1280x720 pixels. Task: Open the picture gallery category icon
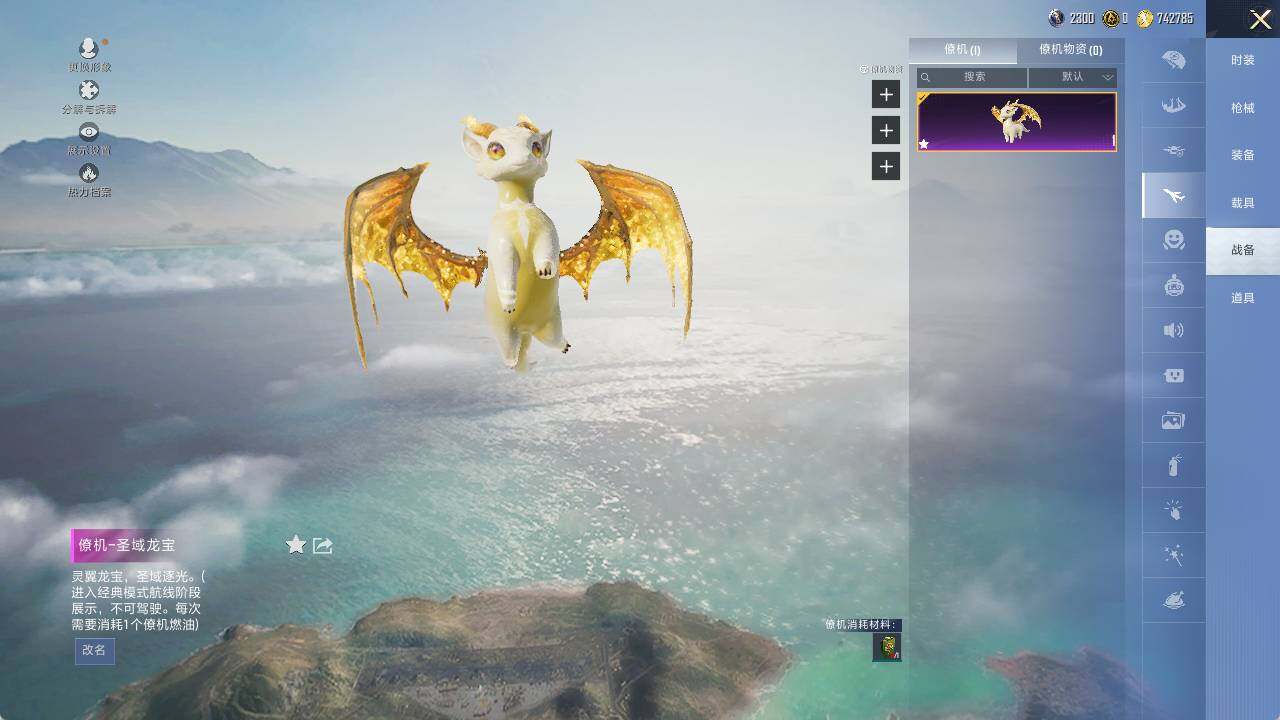tap(1174, 420)
